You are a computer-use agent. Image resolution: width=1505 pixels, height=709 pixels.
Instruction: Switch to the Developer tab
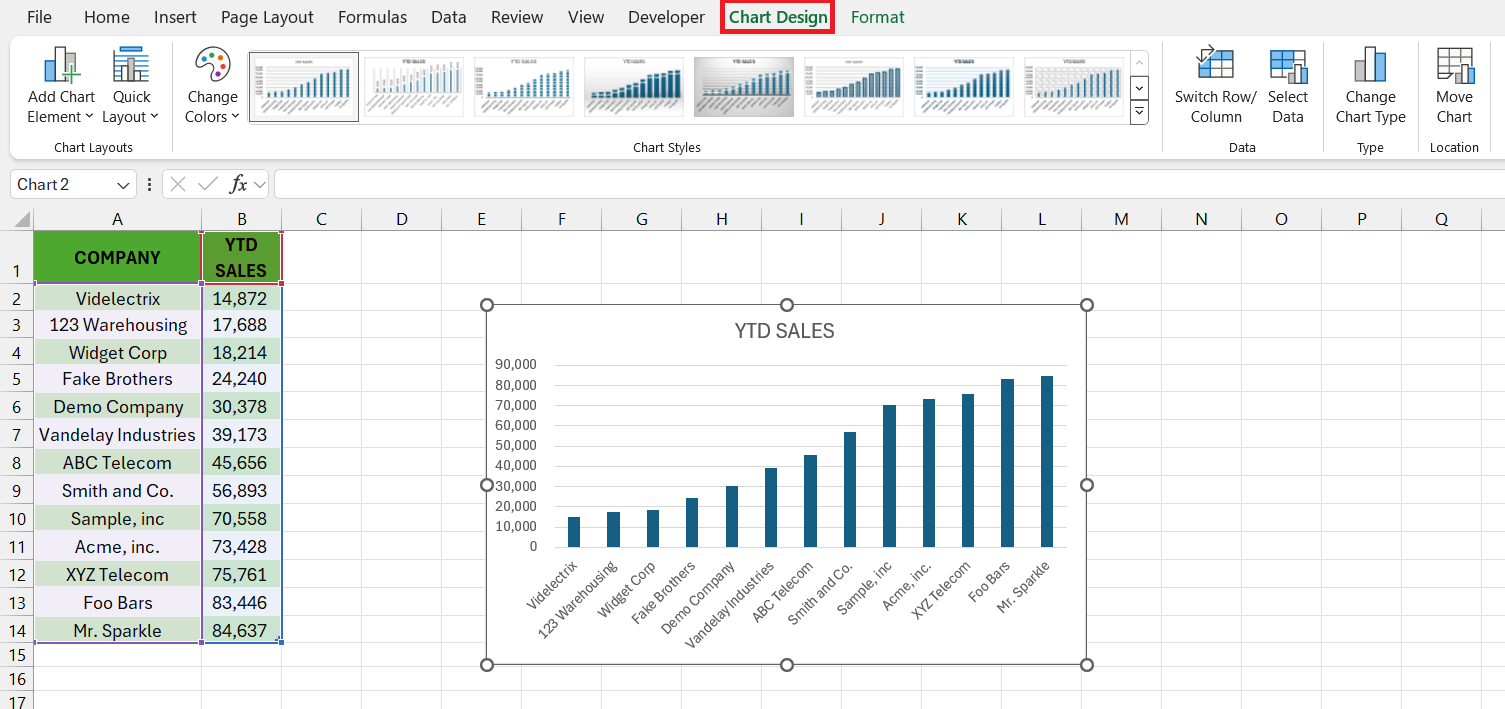point(665,17)
